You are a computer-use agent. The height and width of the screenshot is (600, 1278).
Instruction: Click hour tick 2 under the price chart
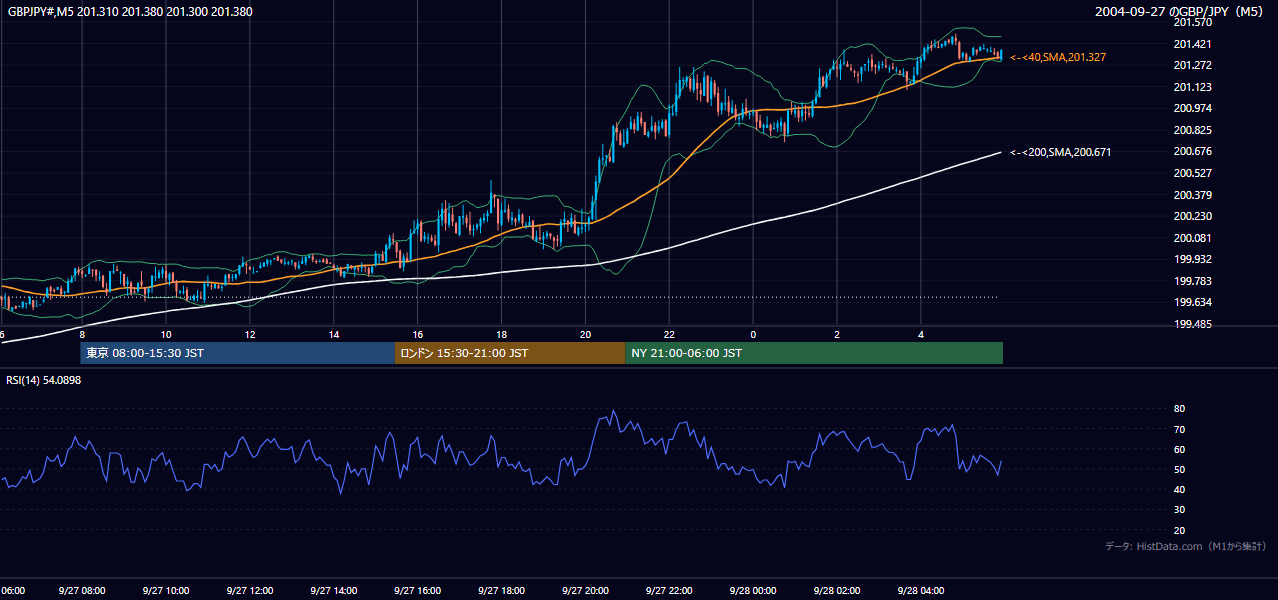837,334
